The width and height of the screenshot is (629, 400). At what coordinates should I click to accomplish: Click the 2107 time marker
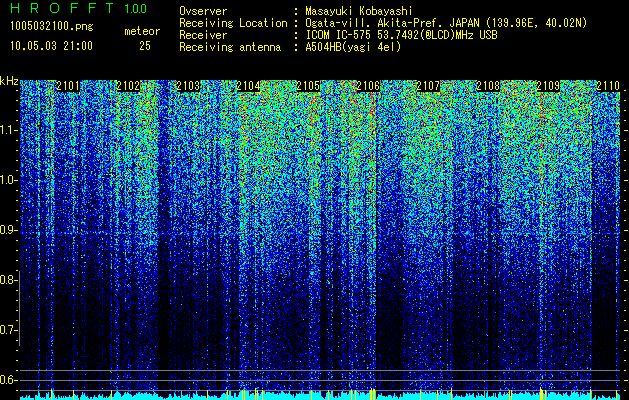click(428, 86)
